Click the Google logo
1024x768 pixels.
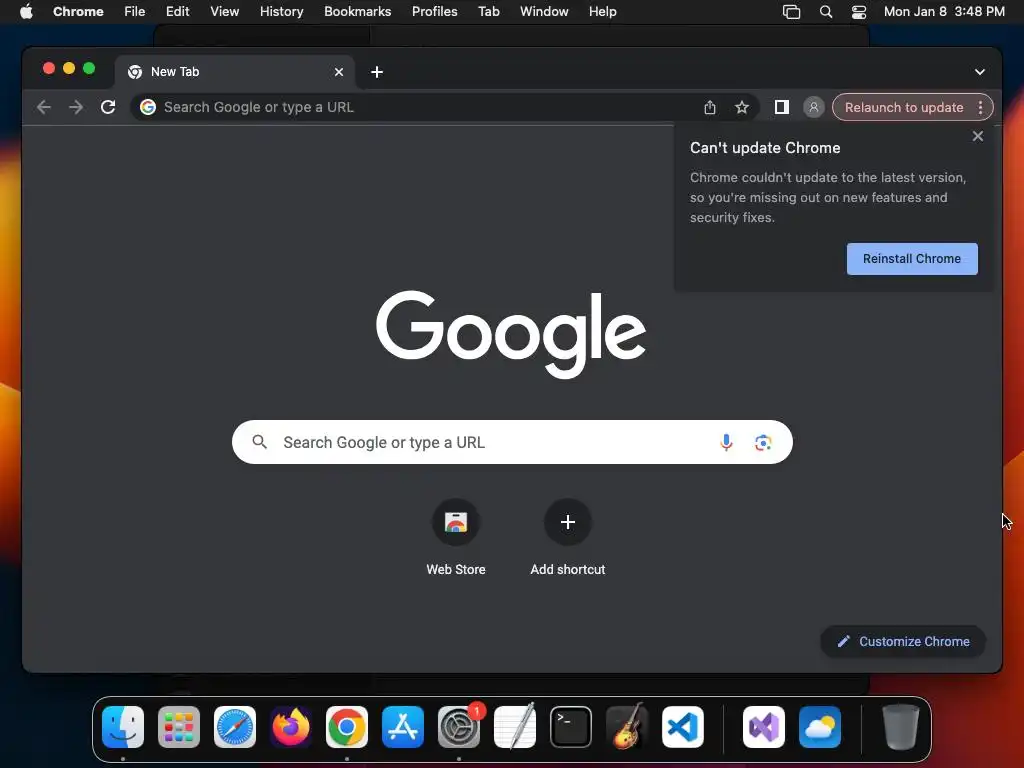511,334
